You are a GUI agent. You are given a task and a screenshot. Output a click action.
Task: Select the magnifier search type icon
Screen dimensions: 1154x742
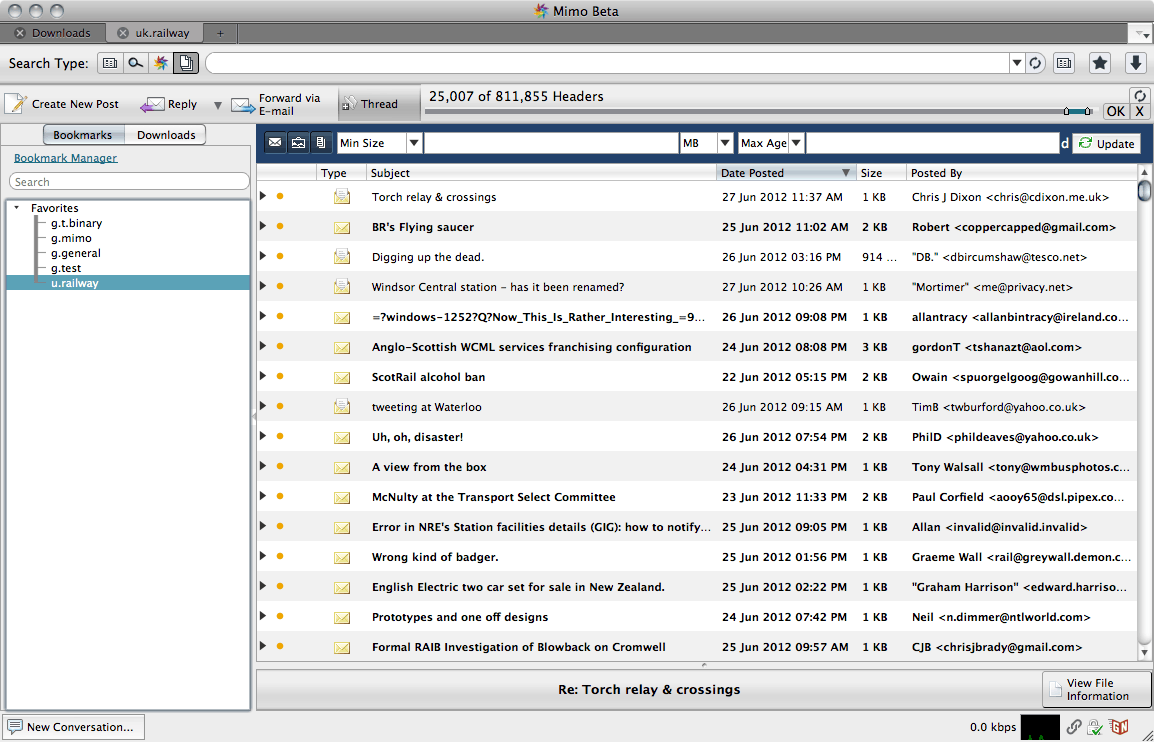click(x=135, y=63)
